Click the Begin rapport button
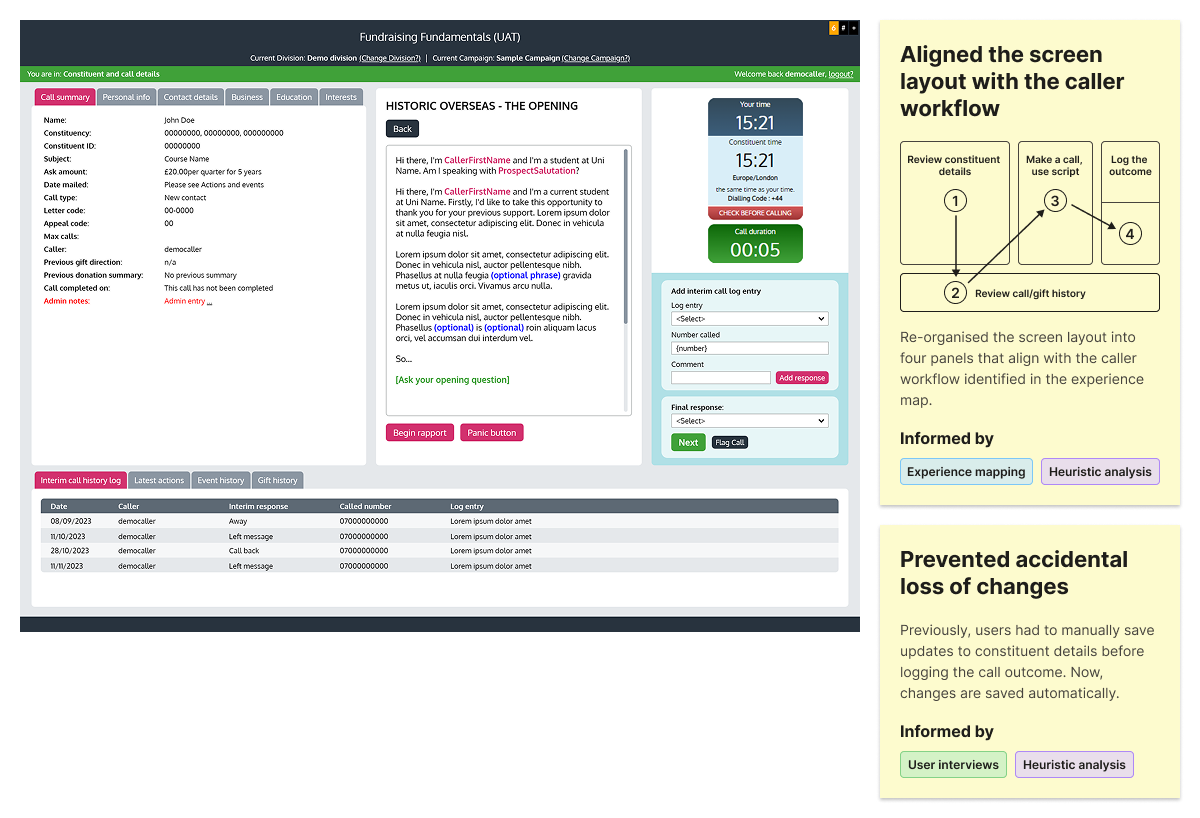 (x=420, y=433)
